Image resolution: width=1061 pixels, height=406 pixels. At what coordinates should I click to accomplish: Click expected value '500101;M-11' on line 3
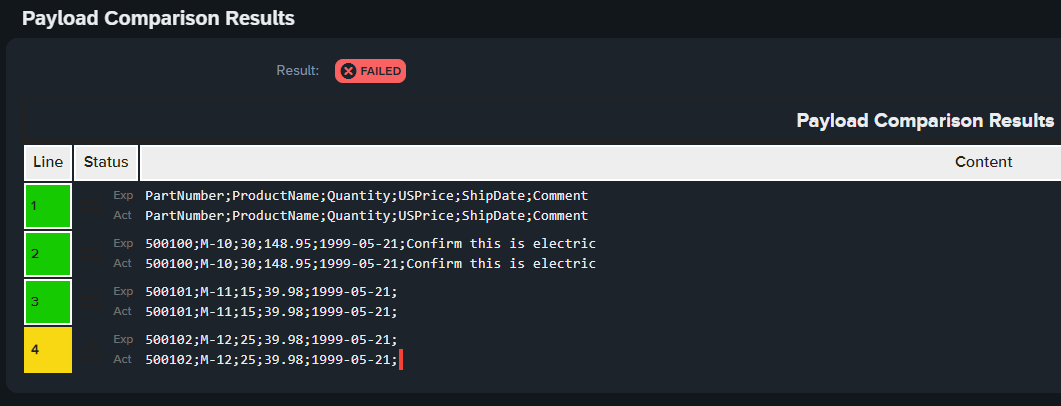[189, 292]
